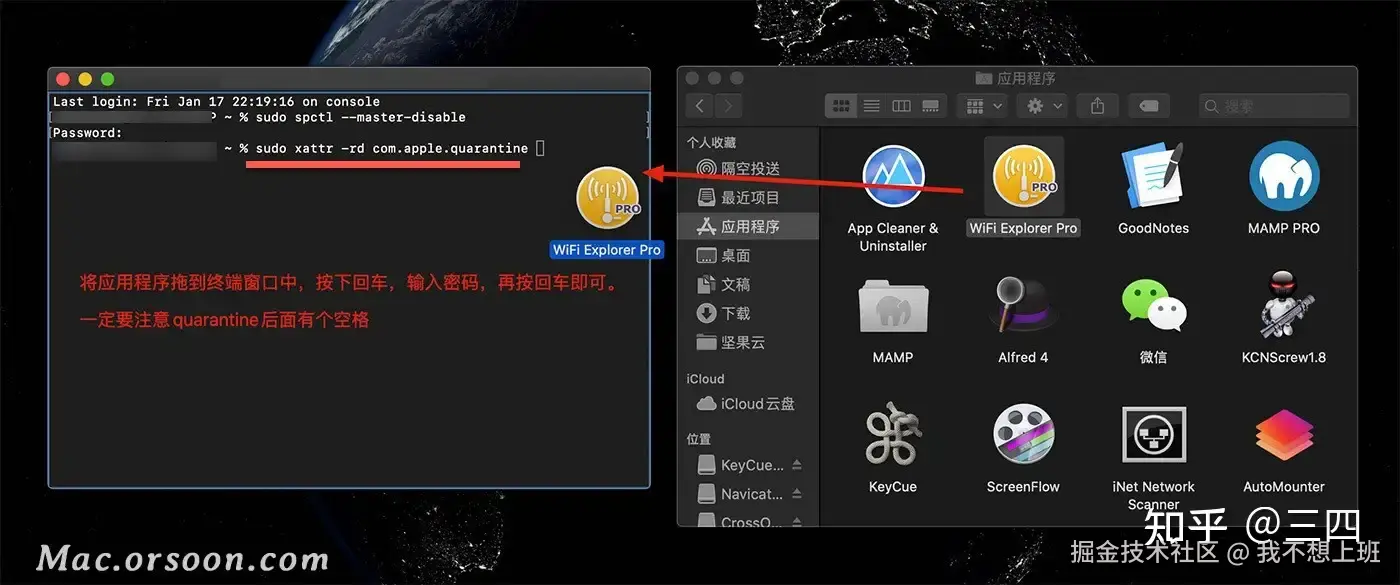Click the 个人收藏 sidebar heading
Screen dimensions: 1400x585
711,143
